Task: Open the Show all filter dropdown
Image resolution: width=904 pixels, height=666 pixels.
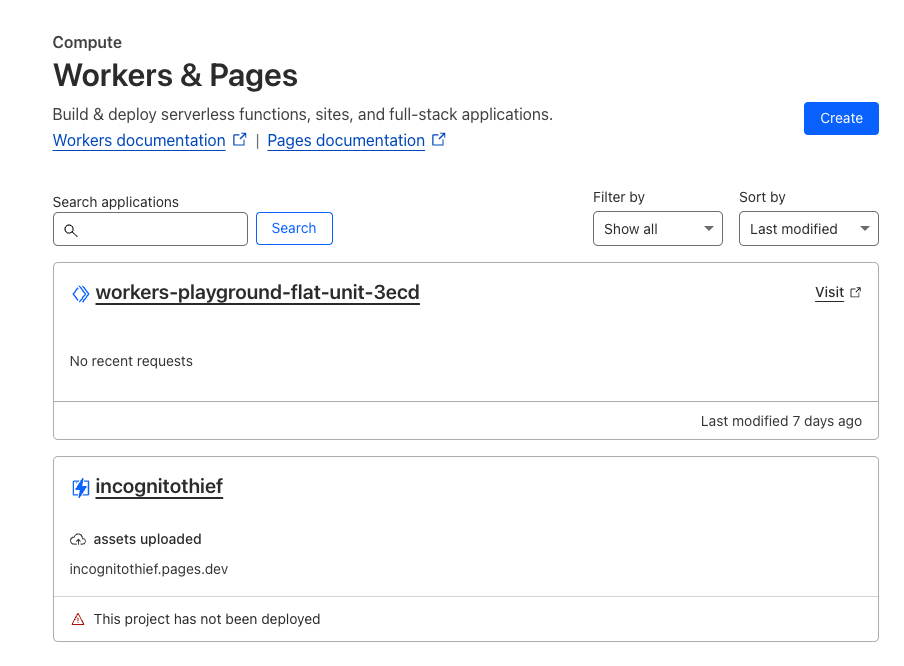Action: click(x=658, y=229)
